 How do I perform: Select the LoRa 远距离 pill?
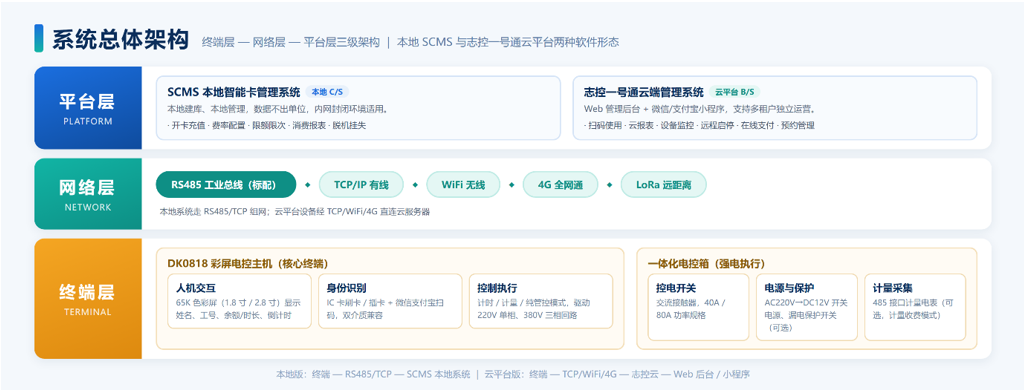coord(664,185)
